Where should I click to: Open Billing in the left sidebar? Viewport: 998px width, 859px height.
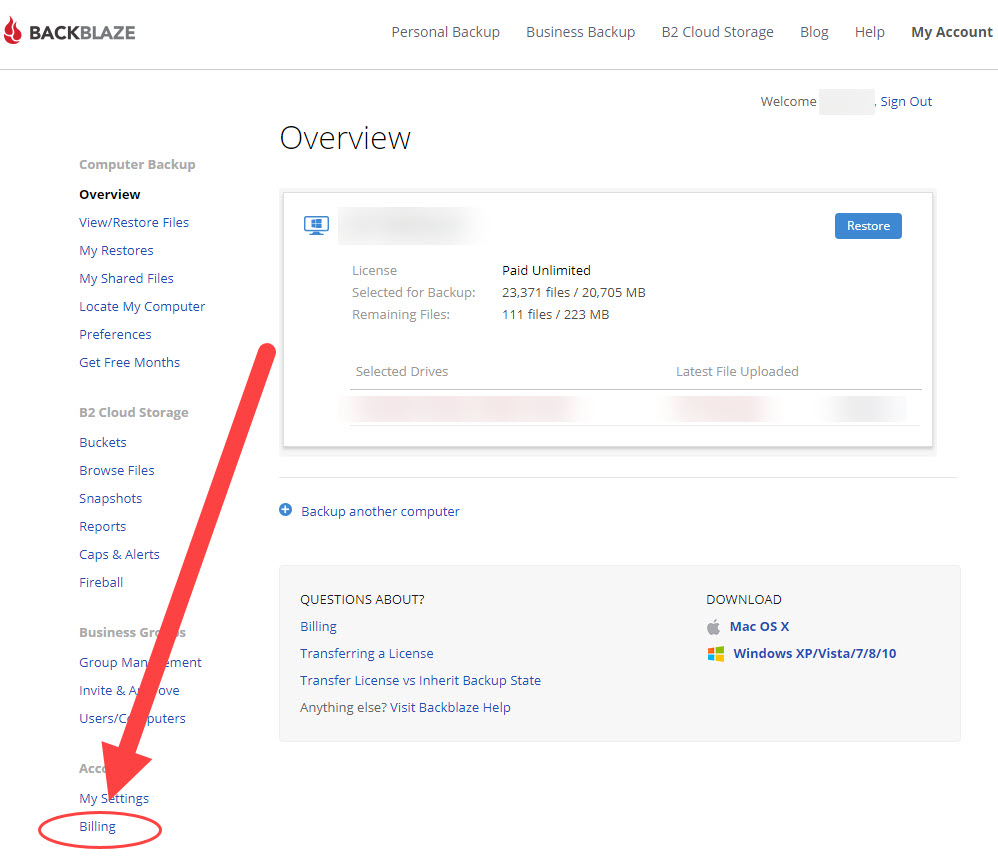[97, 827]
